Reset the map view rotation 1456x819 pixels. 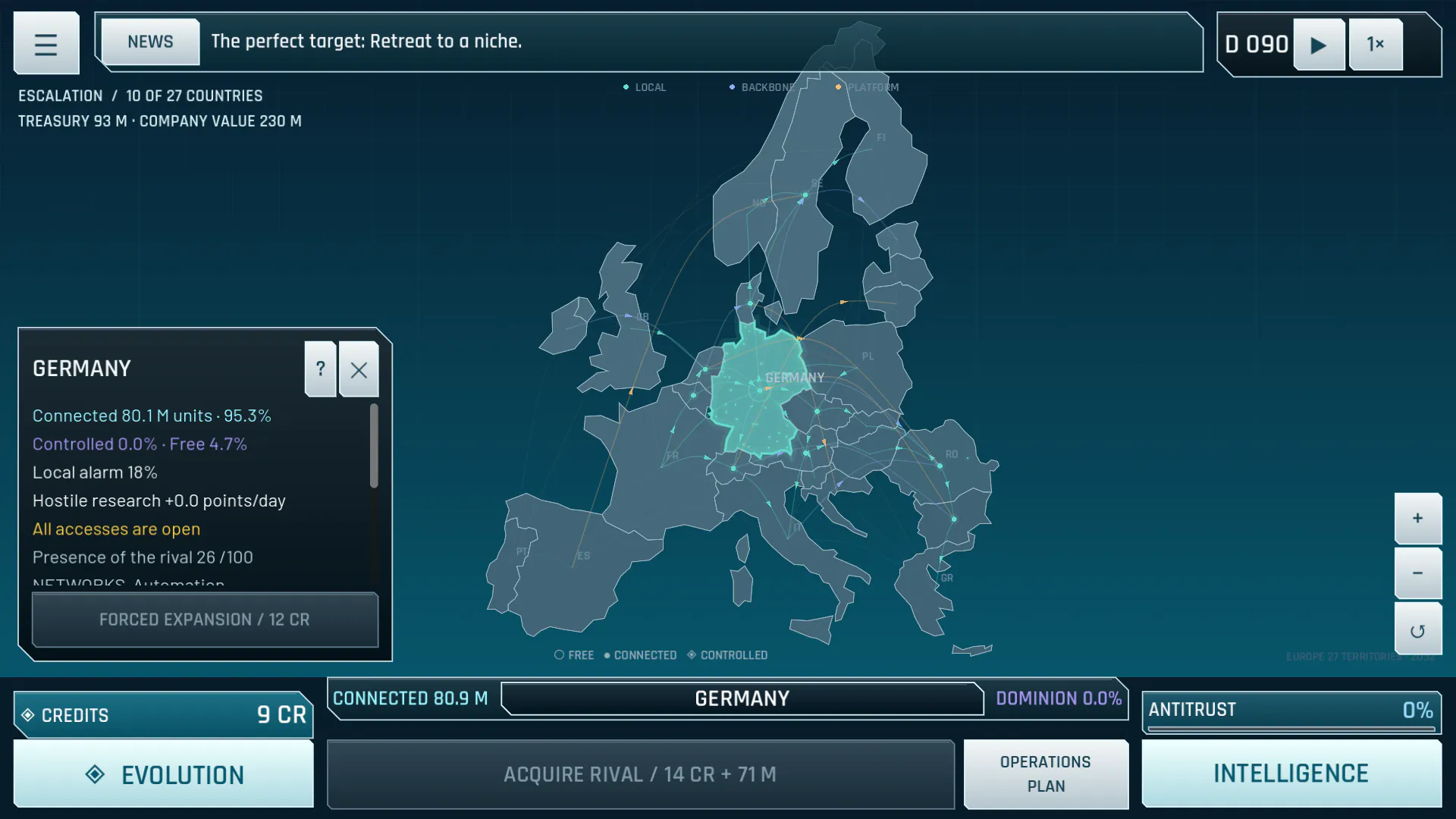pyautogui.click(x=1417, y=630)
